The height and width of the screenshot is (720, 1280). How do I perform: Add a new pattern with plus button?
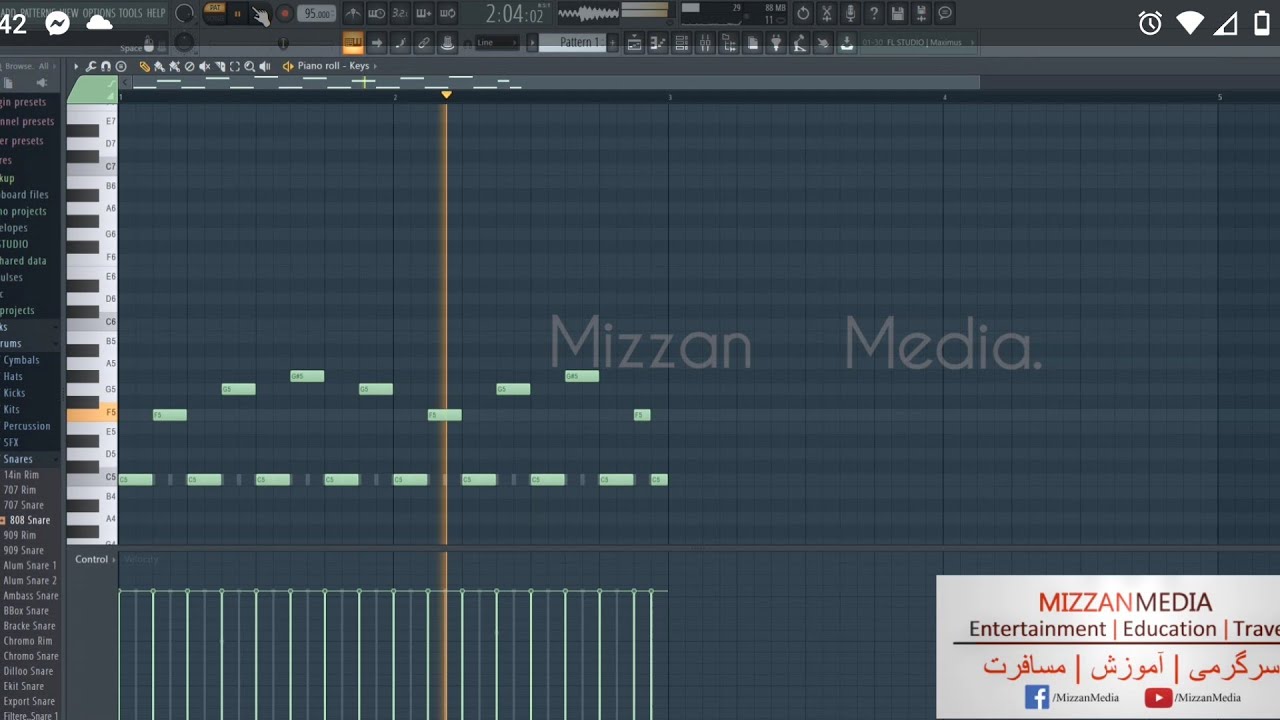(x=613, y=42)
